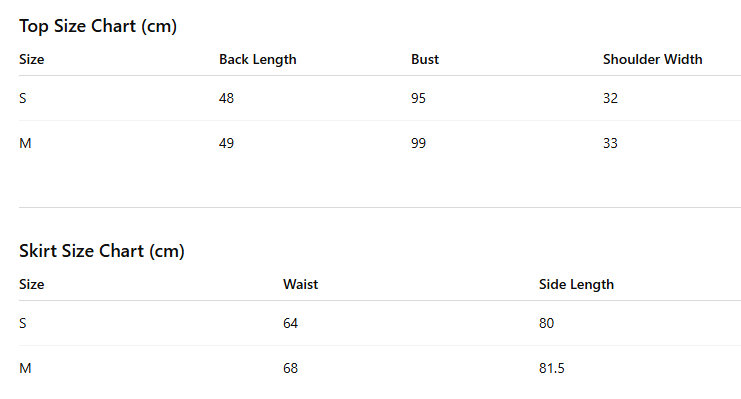
Task: Click shoulder width value 32
Action: coord(610,98)
